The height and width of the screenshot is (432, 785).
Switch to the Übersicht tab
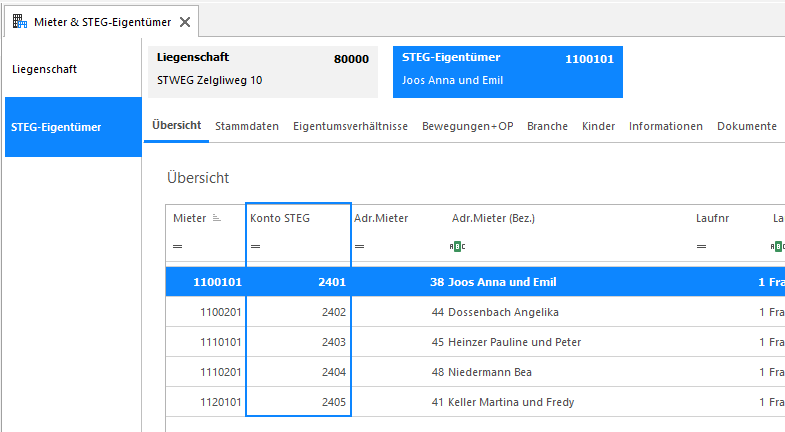pyautogui.click(x=176, y=126)
